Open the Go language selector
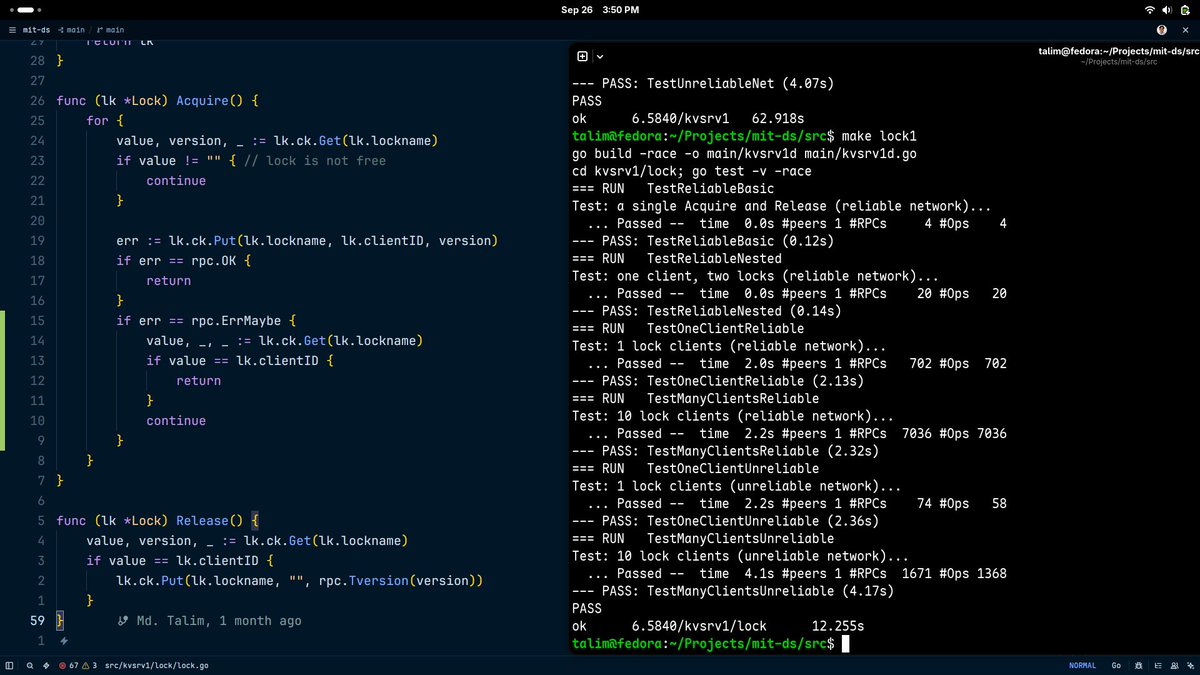Screen dimensions: 1200x675 tap(1116, 665)
